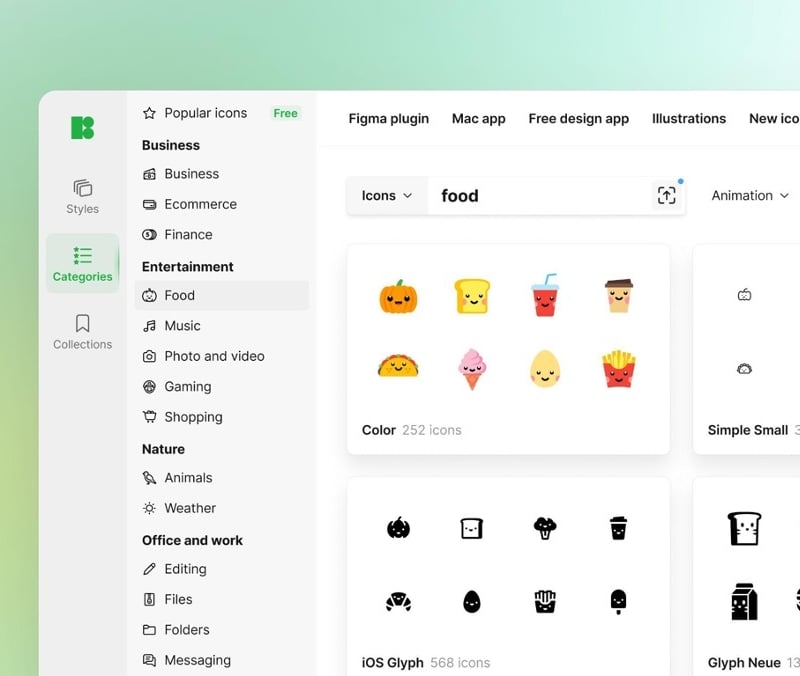Select the Animals category

[178, 478]
